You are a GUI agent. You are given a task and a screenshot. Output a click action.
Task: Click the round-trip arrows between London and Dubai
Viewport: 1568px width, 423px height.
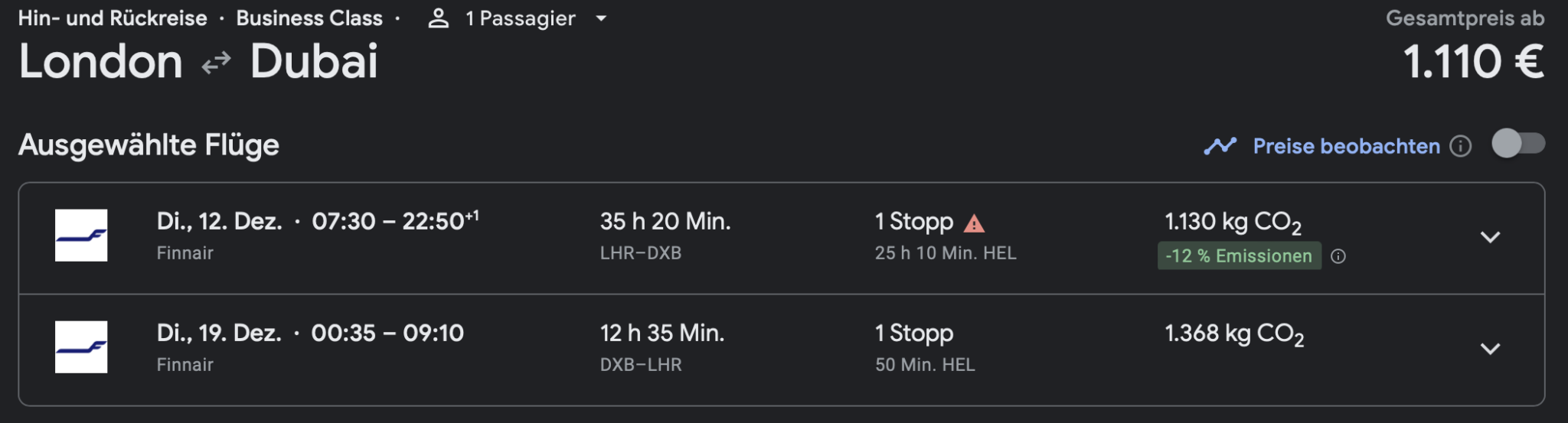pos(217,63)
